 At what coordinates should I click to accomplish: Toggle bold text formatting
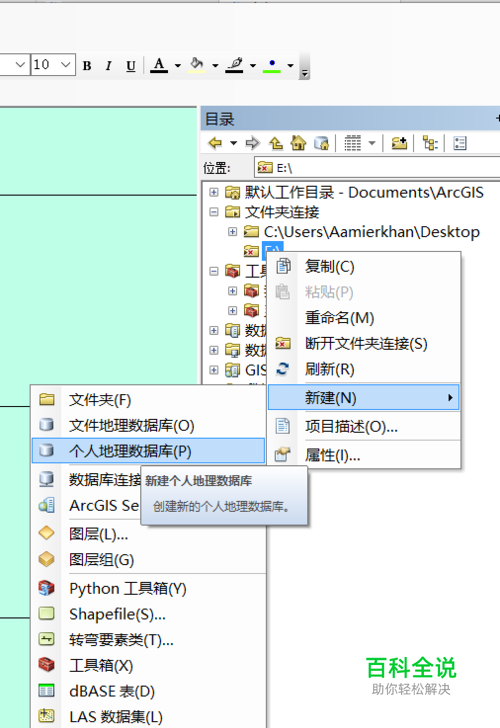click(x=87, y=65)
